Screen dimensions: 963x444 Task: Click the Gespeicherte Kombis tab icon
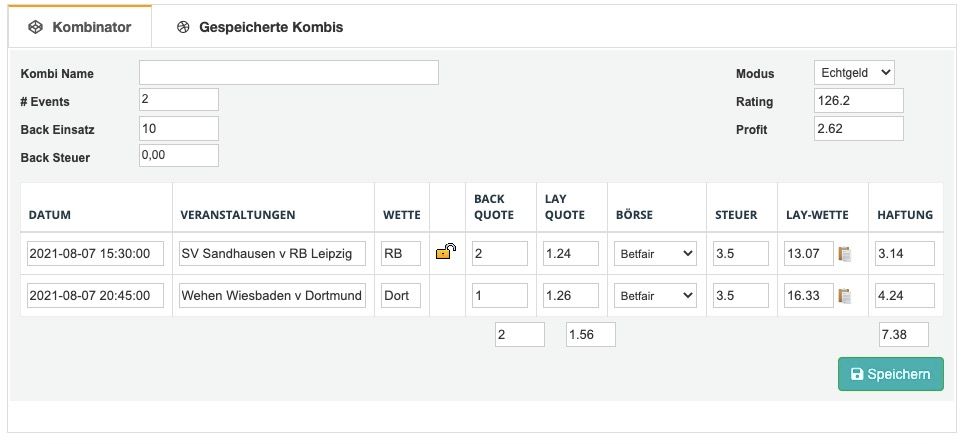pyautogui.click(x=183, y=27)
